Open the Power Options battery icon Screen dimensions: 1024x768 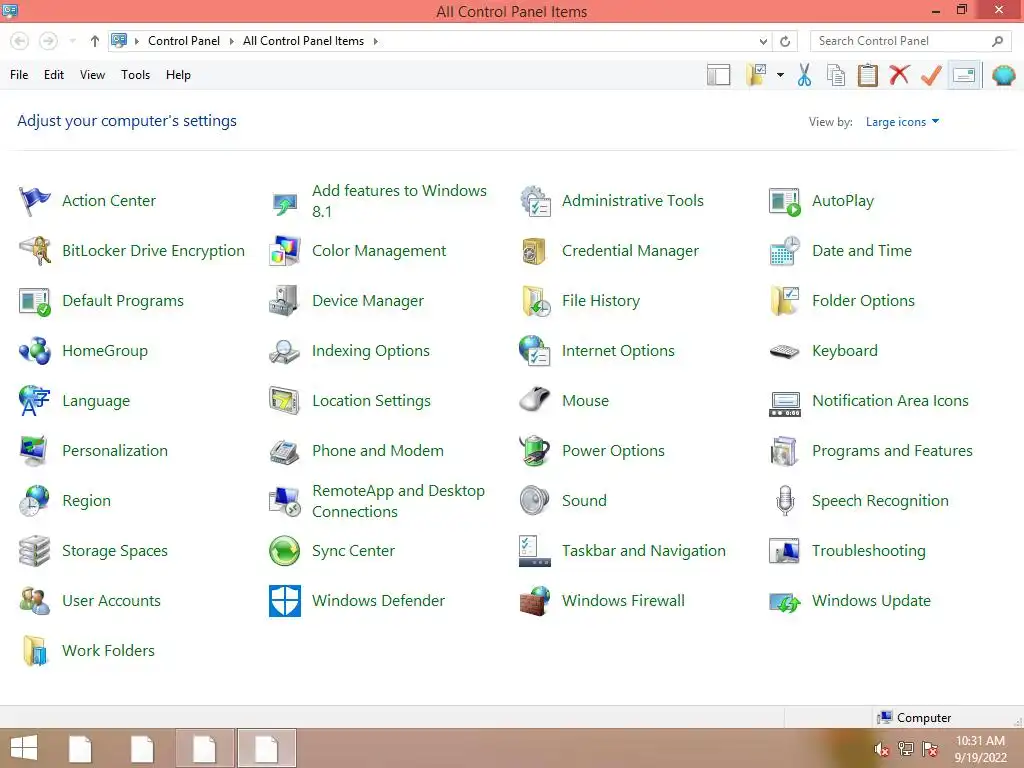(535, 451)
